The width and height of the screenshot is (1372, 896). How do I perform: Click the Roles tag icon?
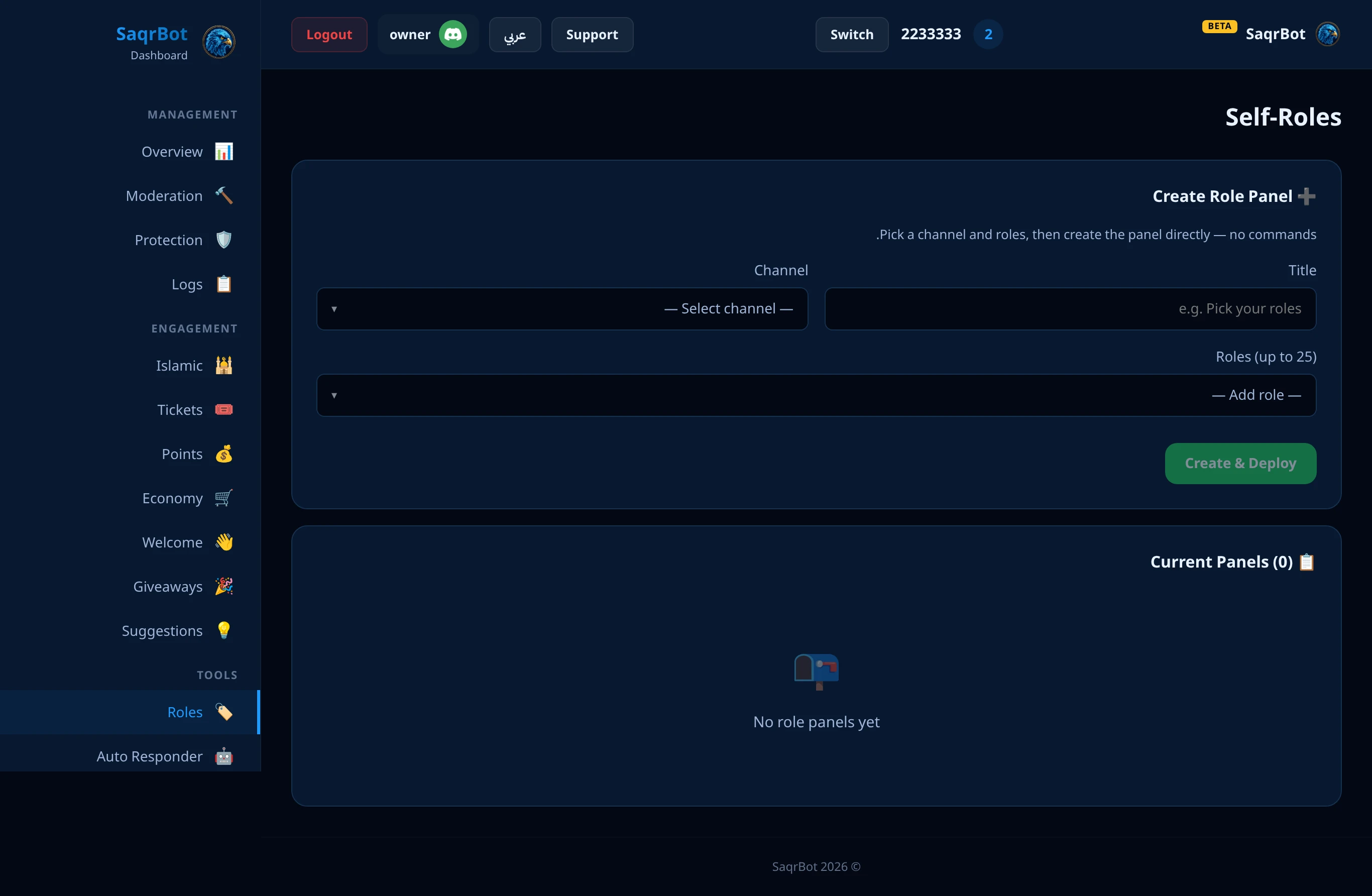(223, 712)
